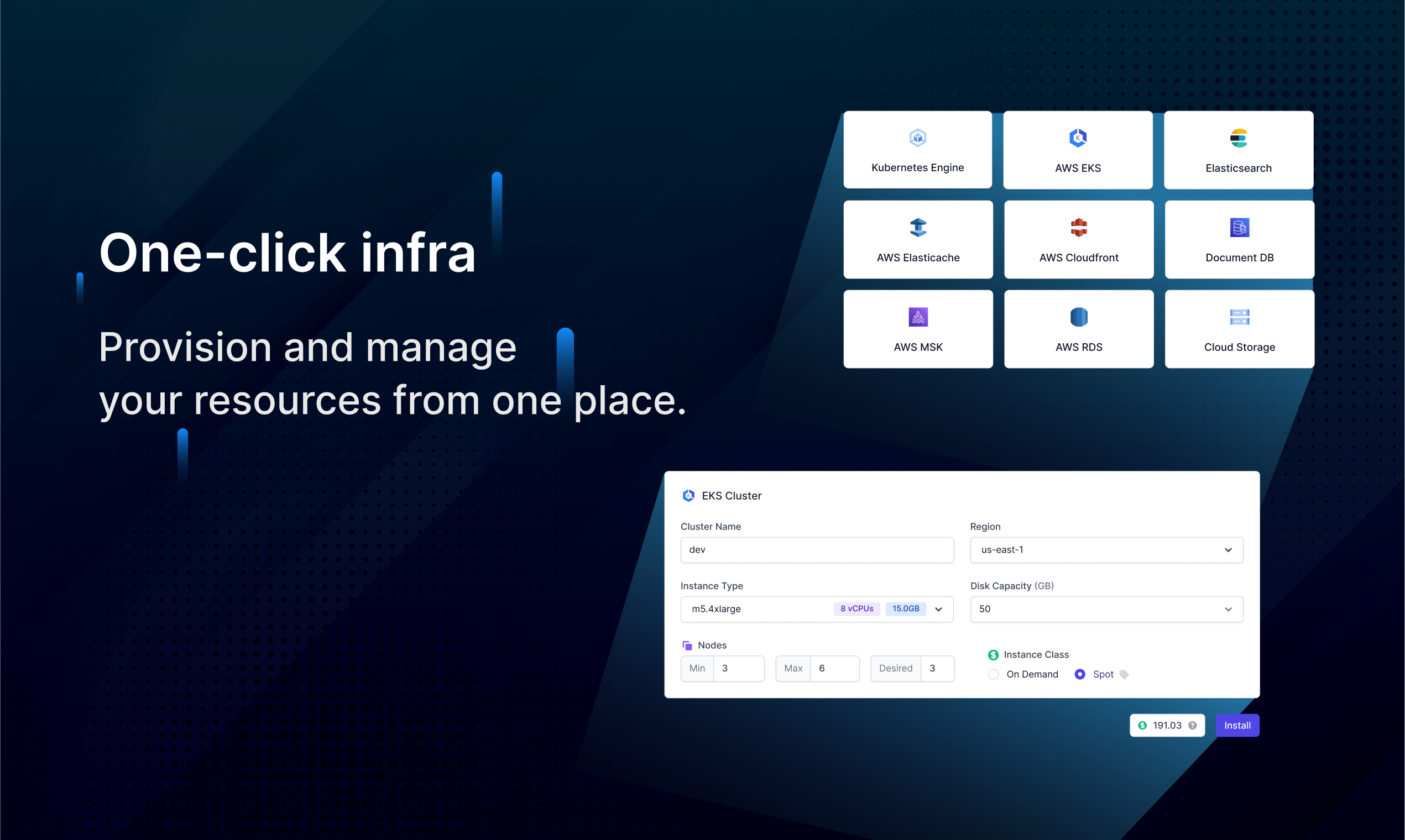Viewport: 1405px width, 840px height.
Task: Click the 8 vCPUs badge
Action: point(857,609)
